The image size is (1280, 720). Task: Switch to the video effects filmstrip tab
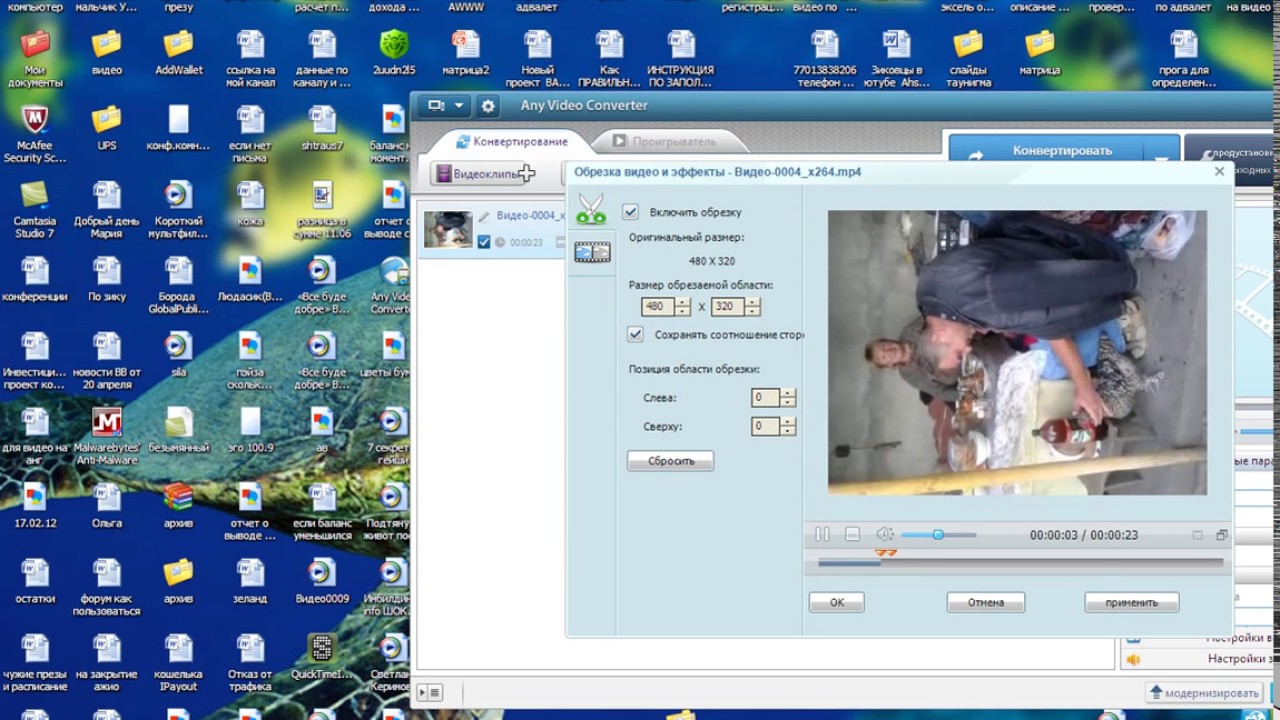click(592, 252)
